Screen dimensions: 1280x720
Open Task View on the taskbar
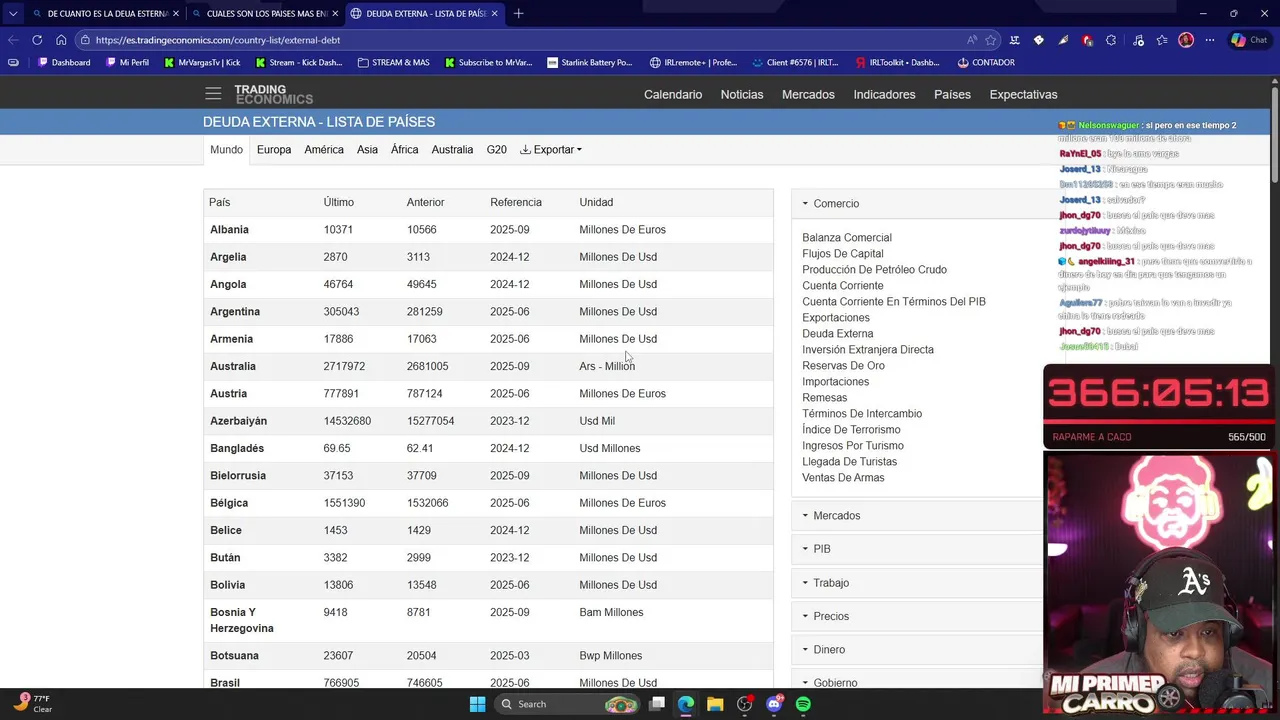point(657,704)
